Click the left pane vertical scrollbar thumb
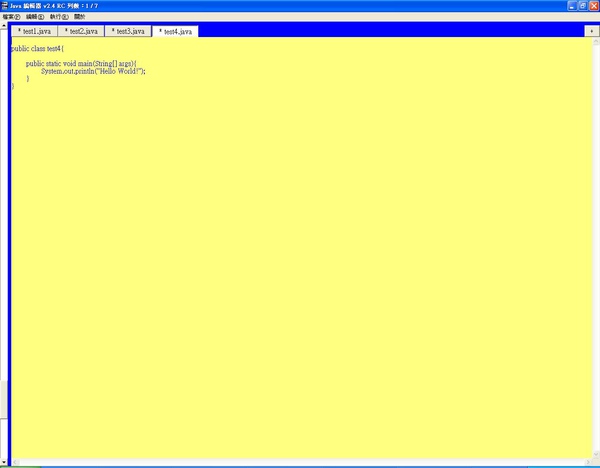600x468 pixels. pos(3,399)
